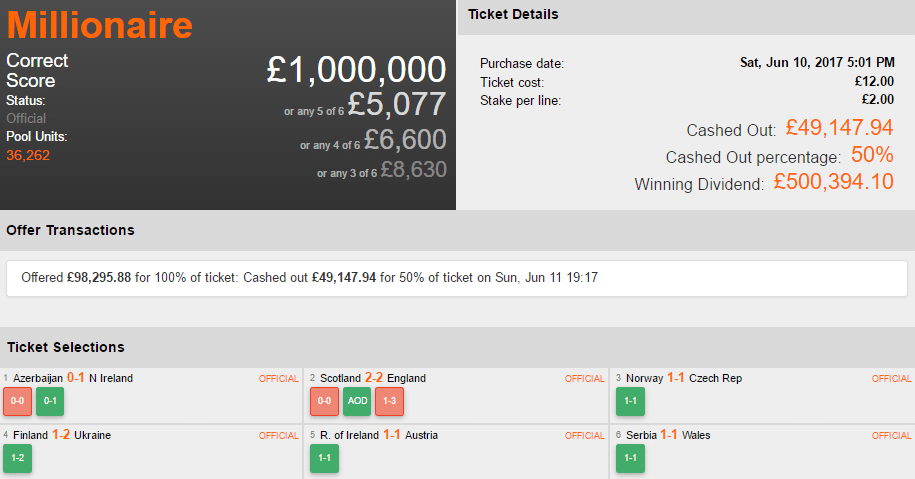Select the green AOD chip for Scotland-England

[x=357, y=402]
